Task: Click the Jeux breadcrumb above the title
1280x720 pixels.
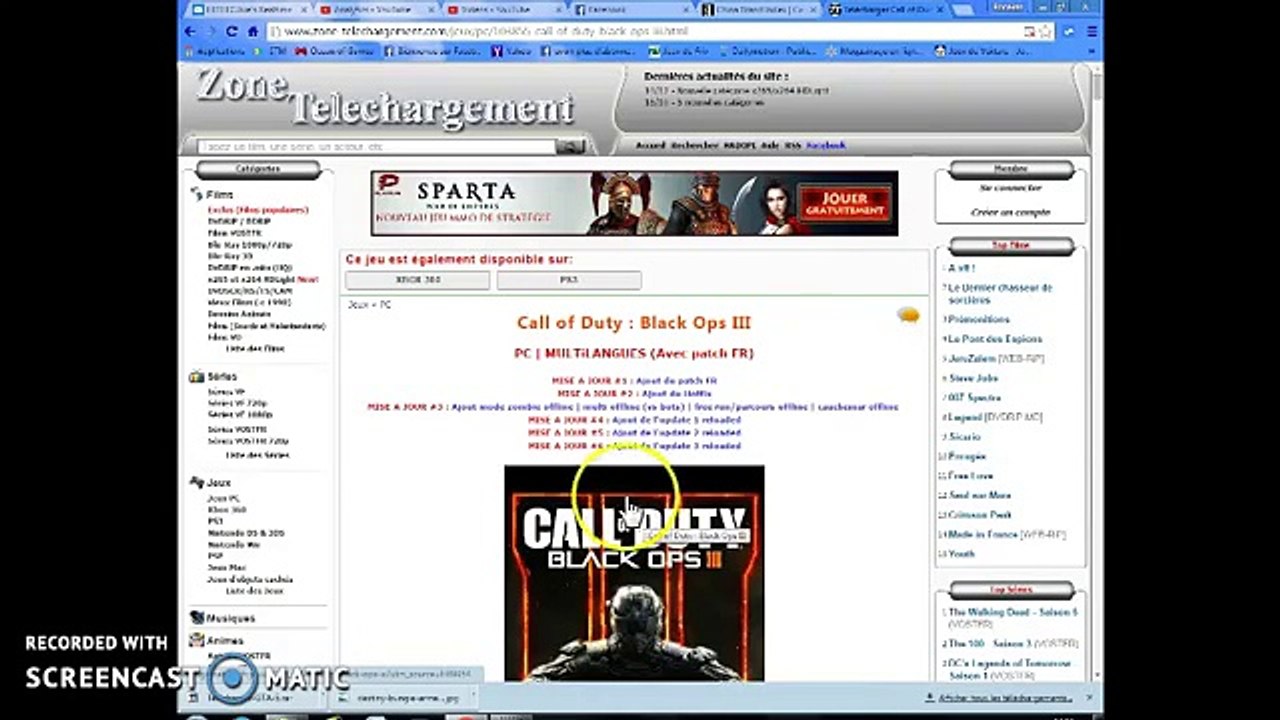Action: coord(358,303)
